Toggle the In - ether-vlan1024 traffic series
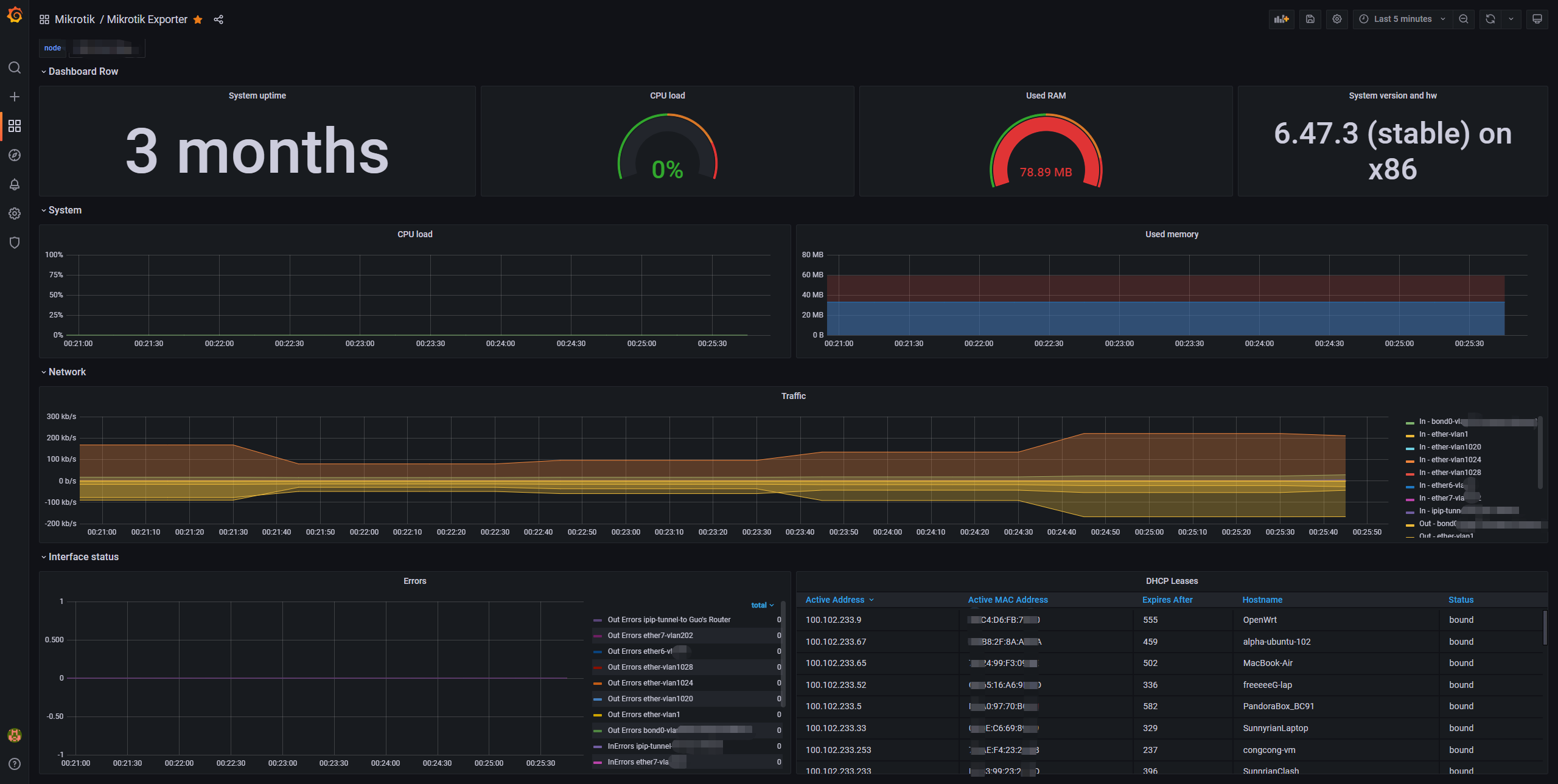 tap(1450, 460)
